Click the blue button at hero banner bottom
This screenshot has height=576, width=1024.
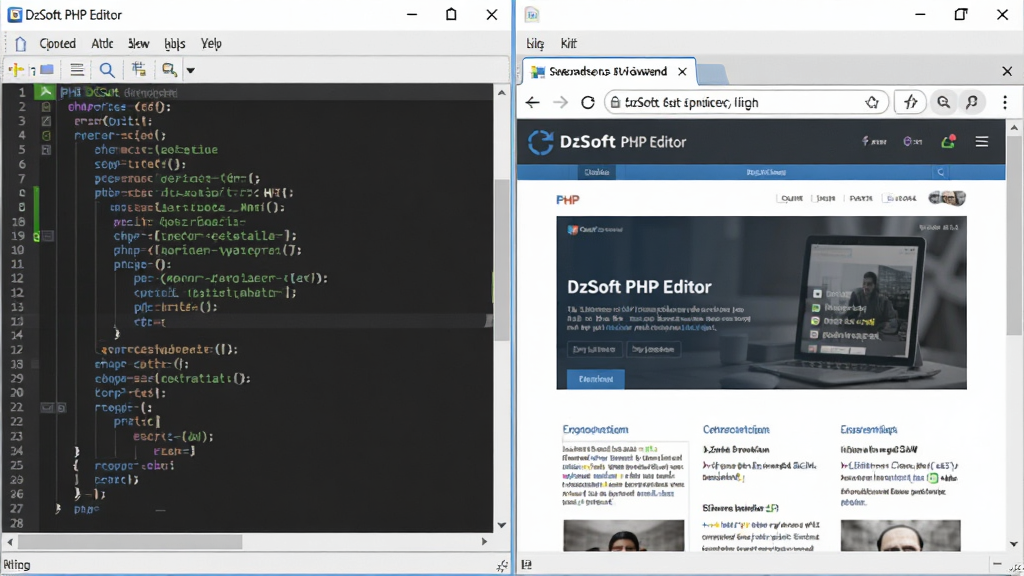click(596, 379)
